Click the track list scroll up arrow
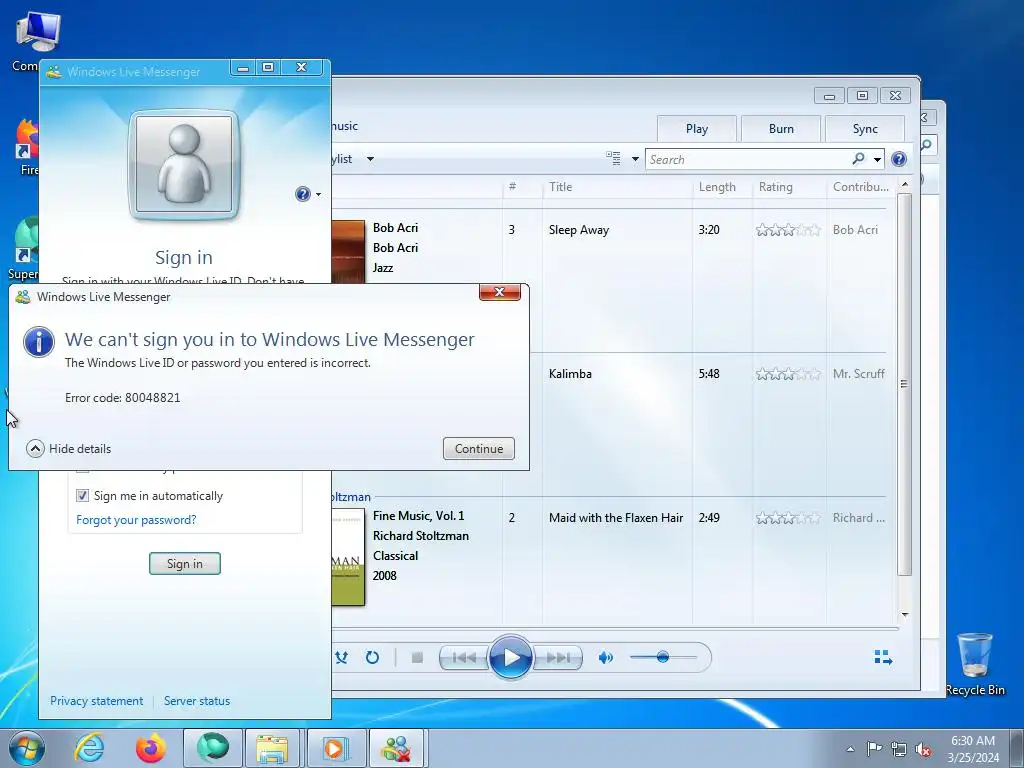The width and height of the screenshot is (1024, 768). [x=904, y=184]
